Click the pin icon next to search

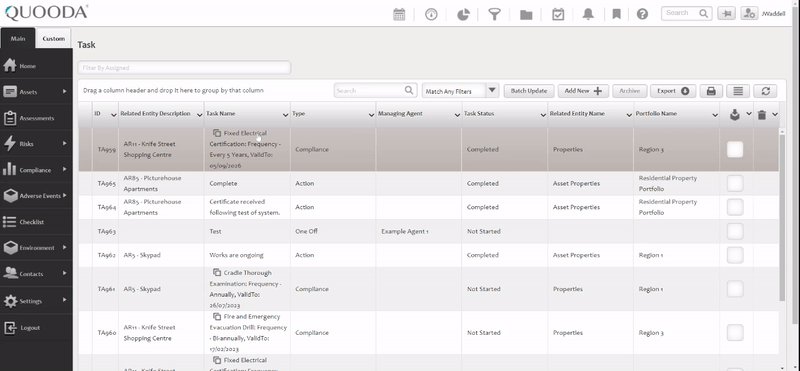pos(726,14)
